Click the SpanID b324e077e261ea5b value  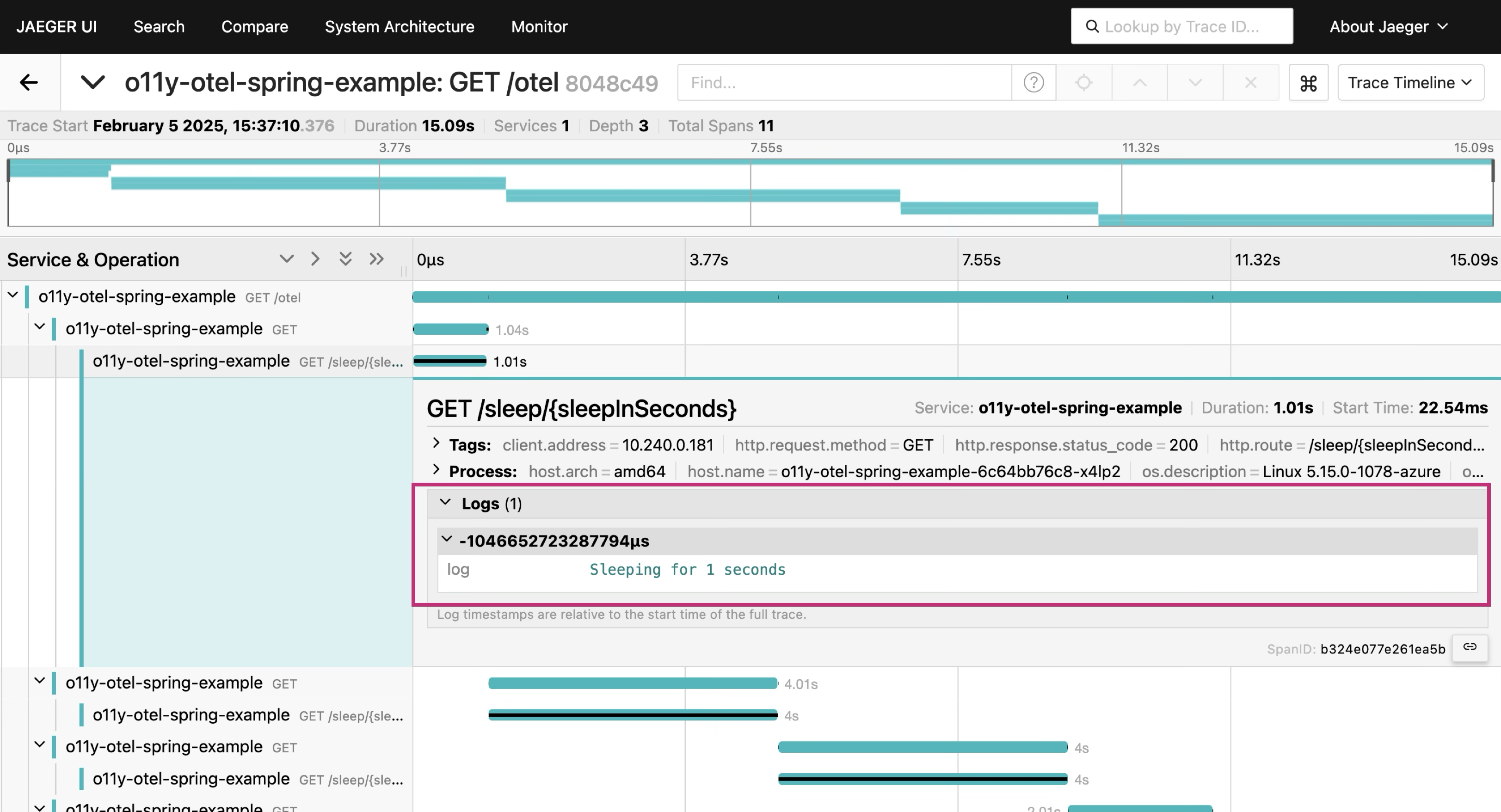[x=1382, y=649]
